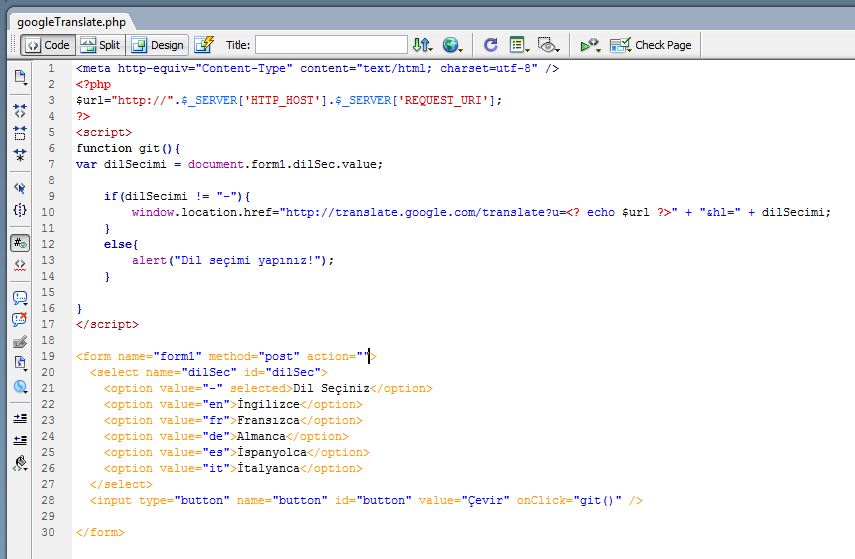Click the Balance Braces icon
The width and height of the screenshot is (855, 559).
(20, 210)
